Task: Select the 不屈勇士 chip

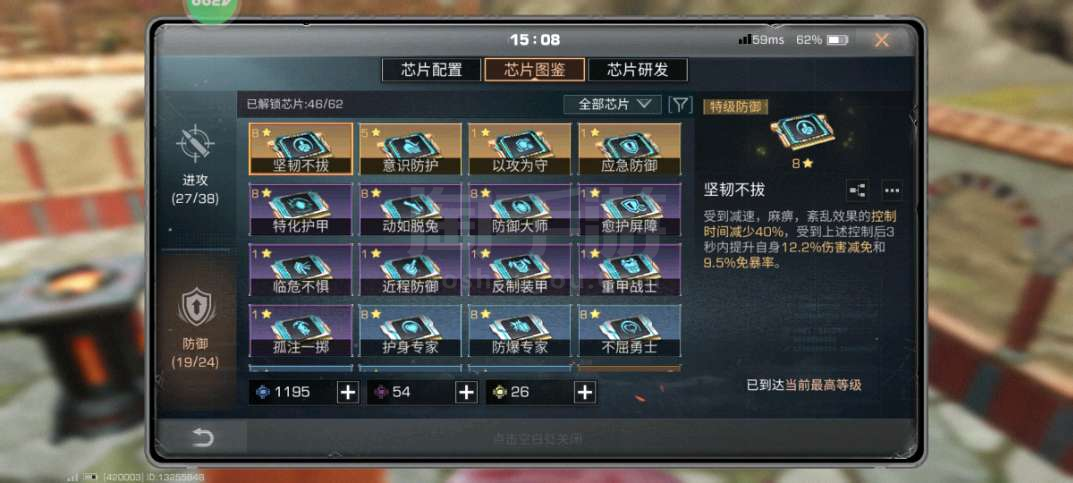Action: [x=630, y=330]
